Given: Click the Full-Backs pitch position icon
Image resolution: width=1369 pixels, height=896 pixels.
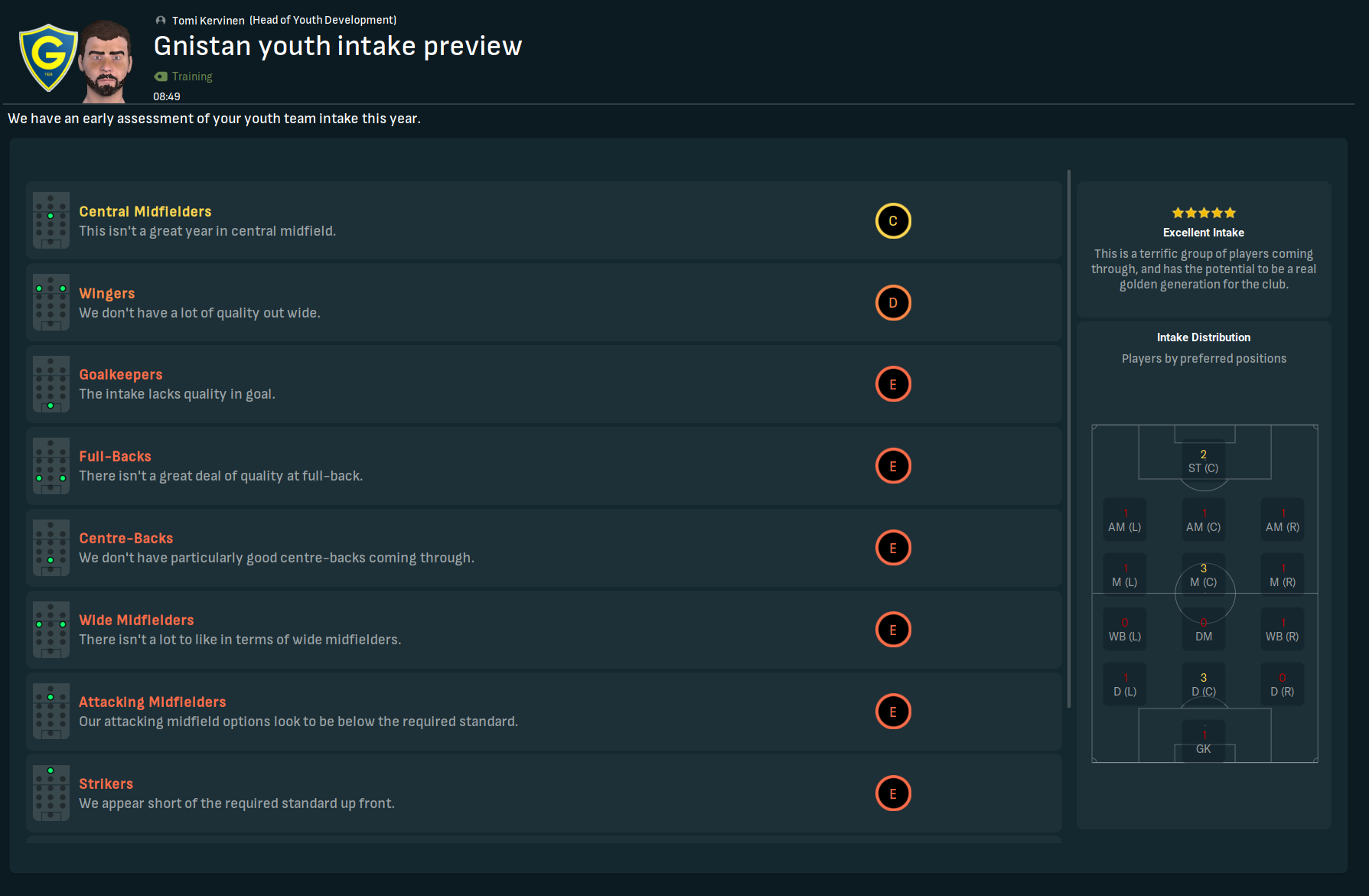Looking at the screenshot, I should coord(51,466).
